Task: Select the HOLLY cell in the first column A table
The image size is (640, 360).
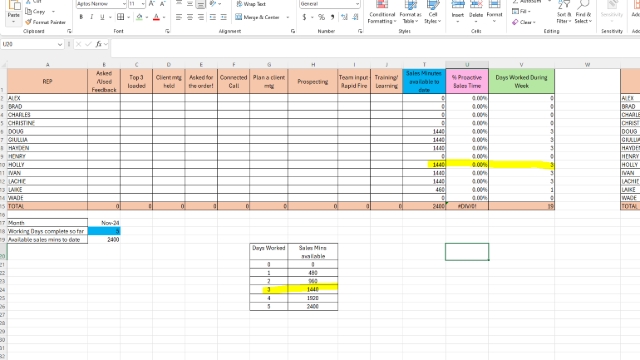Action: click(x=47, y=164)
